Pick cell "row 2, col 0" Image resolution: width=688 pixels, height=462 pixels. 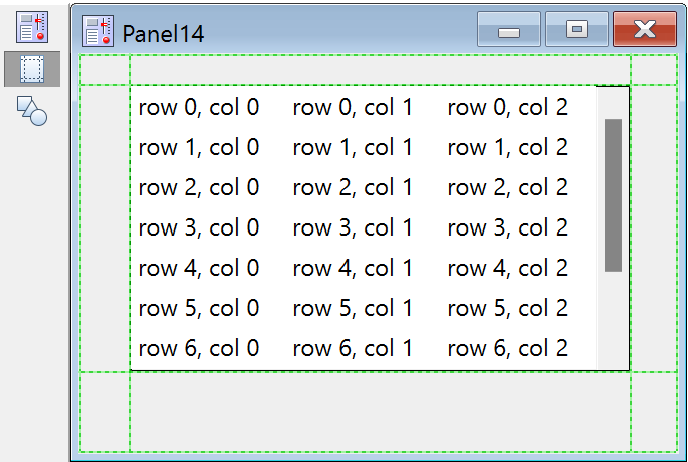pos(199,188)
